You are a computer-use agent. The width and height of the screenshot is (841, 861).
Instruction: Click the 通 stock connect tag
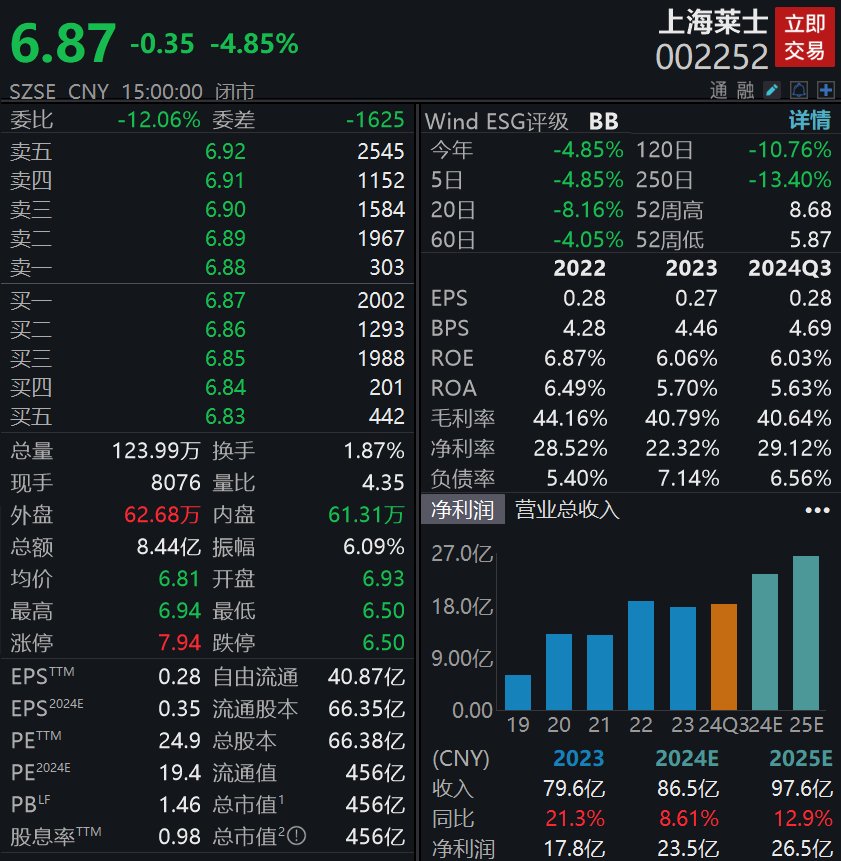point(719,90)
